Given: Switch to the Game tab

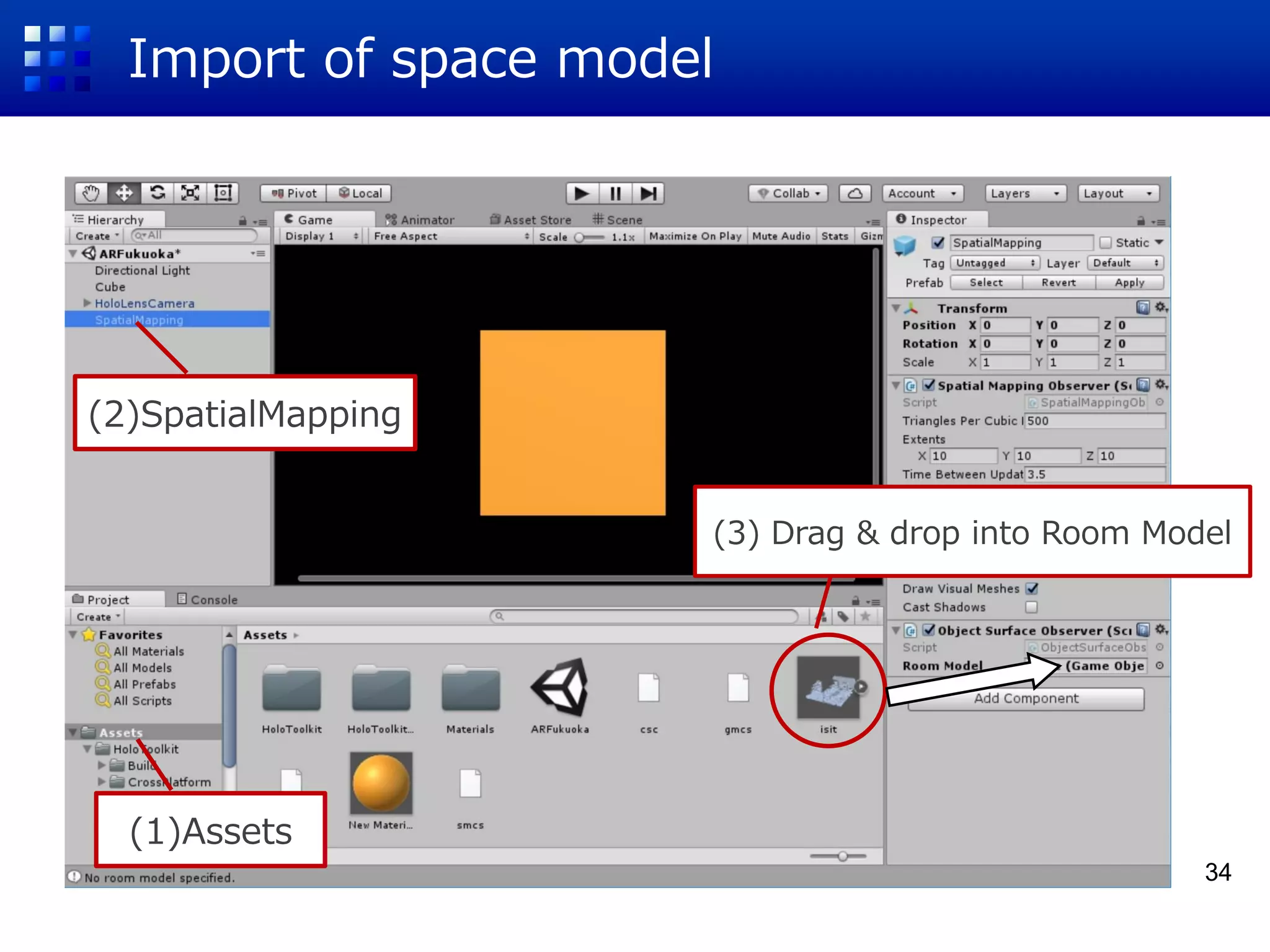Looking at the screenshot, I should (326, 219).
